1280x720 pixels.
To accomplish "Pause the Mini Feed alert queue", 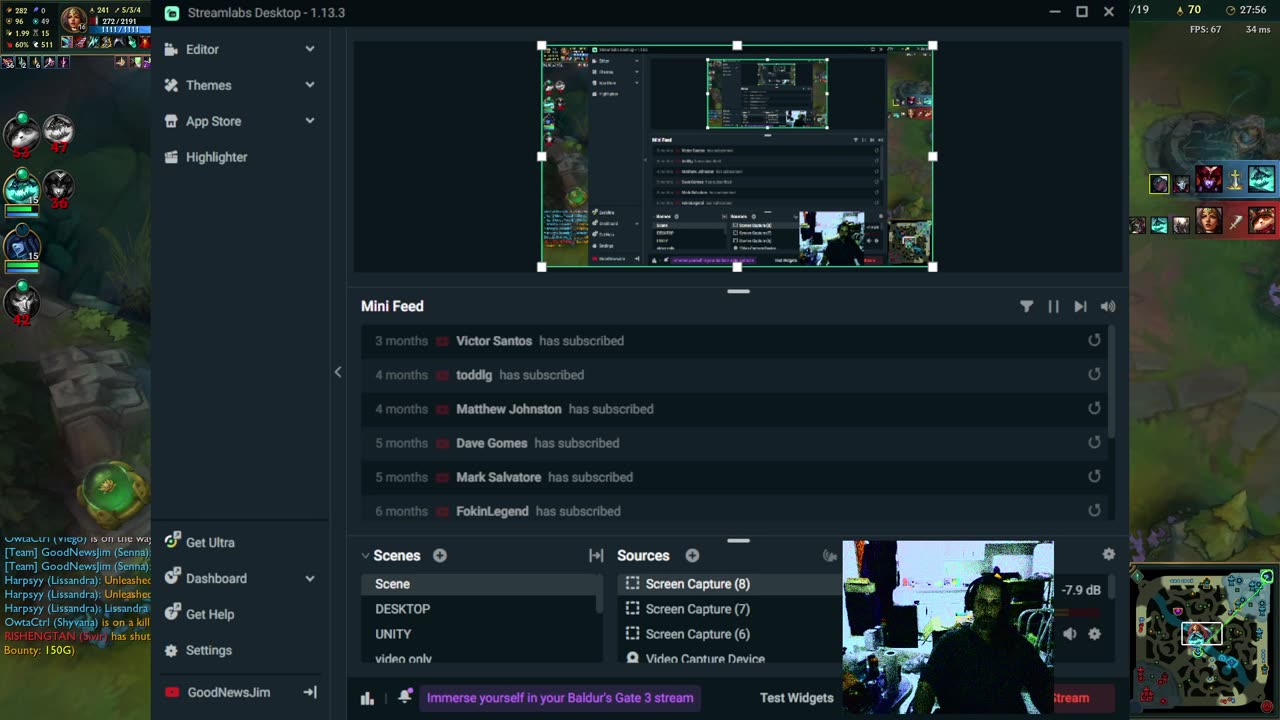I will point(1053,306).
